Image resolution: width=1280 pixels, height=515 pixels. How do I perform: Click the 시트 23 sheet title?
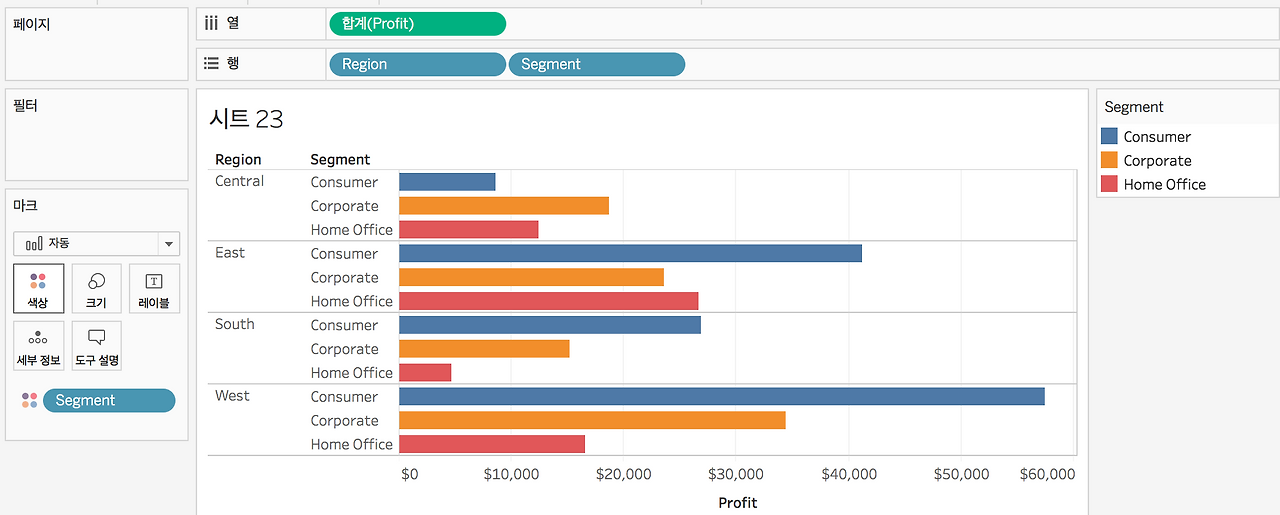pyautogui.click(x=246, y=119)
